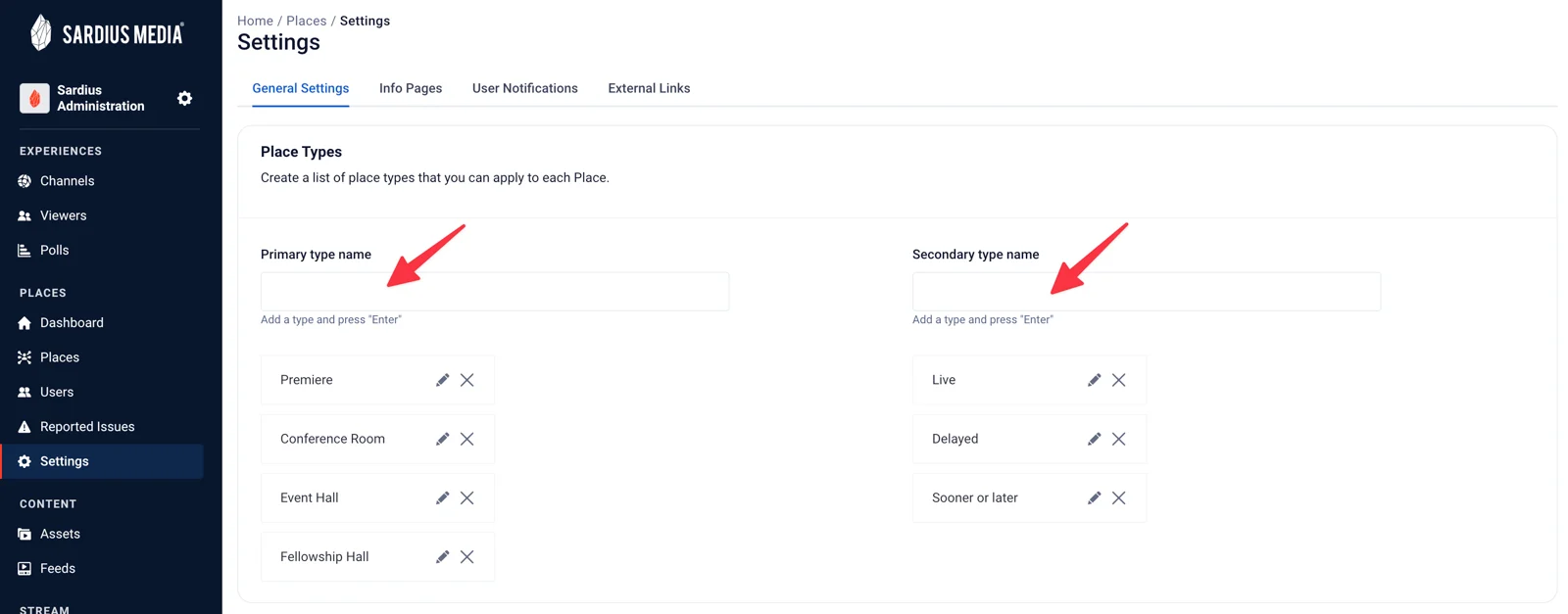The height and width of the screenshot is (614, 1568).
Task: Click the Event Hall label
Action: pos(310,497)
